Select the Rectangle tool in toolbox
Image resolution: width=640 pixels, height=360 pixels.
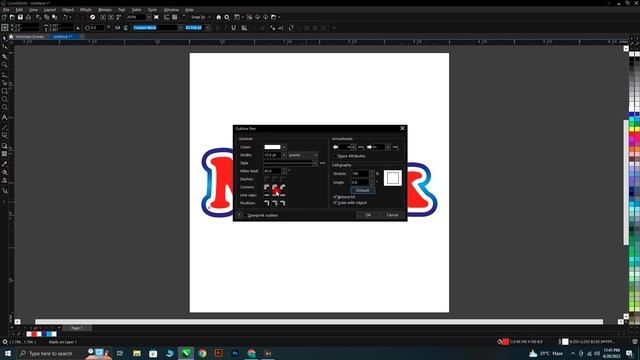[x=4, y=91]
